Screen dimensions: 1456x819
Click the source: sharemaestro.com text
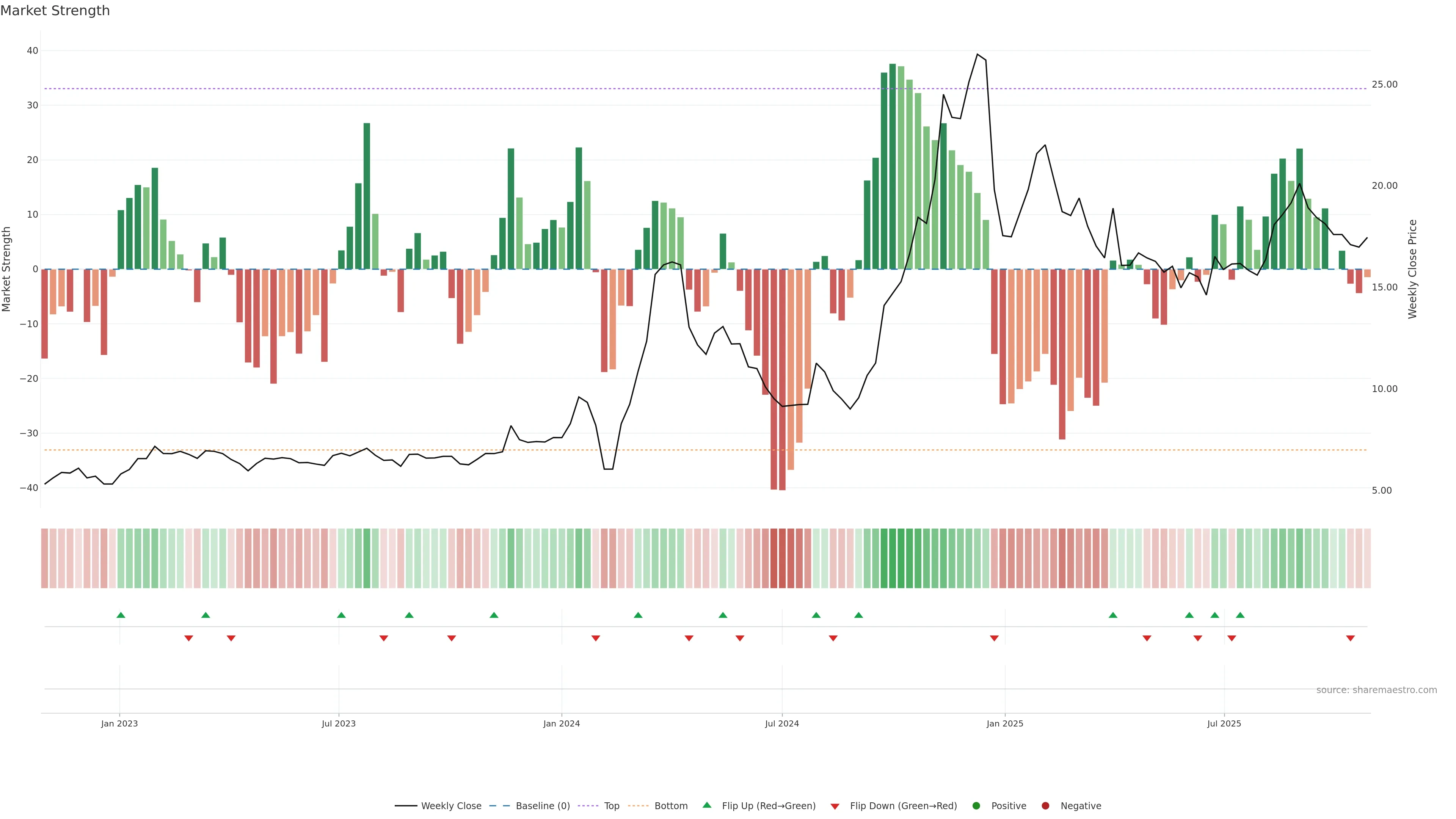[1376, 690]
